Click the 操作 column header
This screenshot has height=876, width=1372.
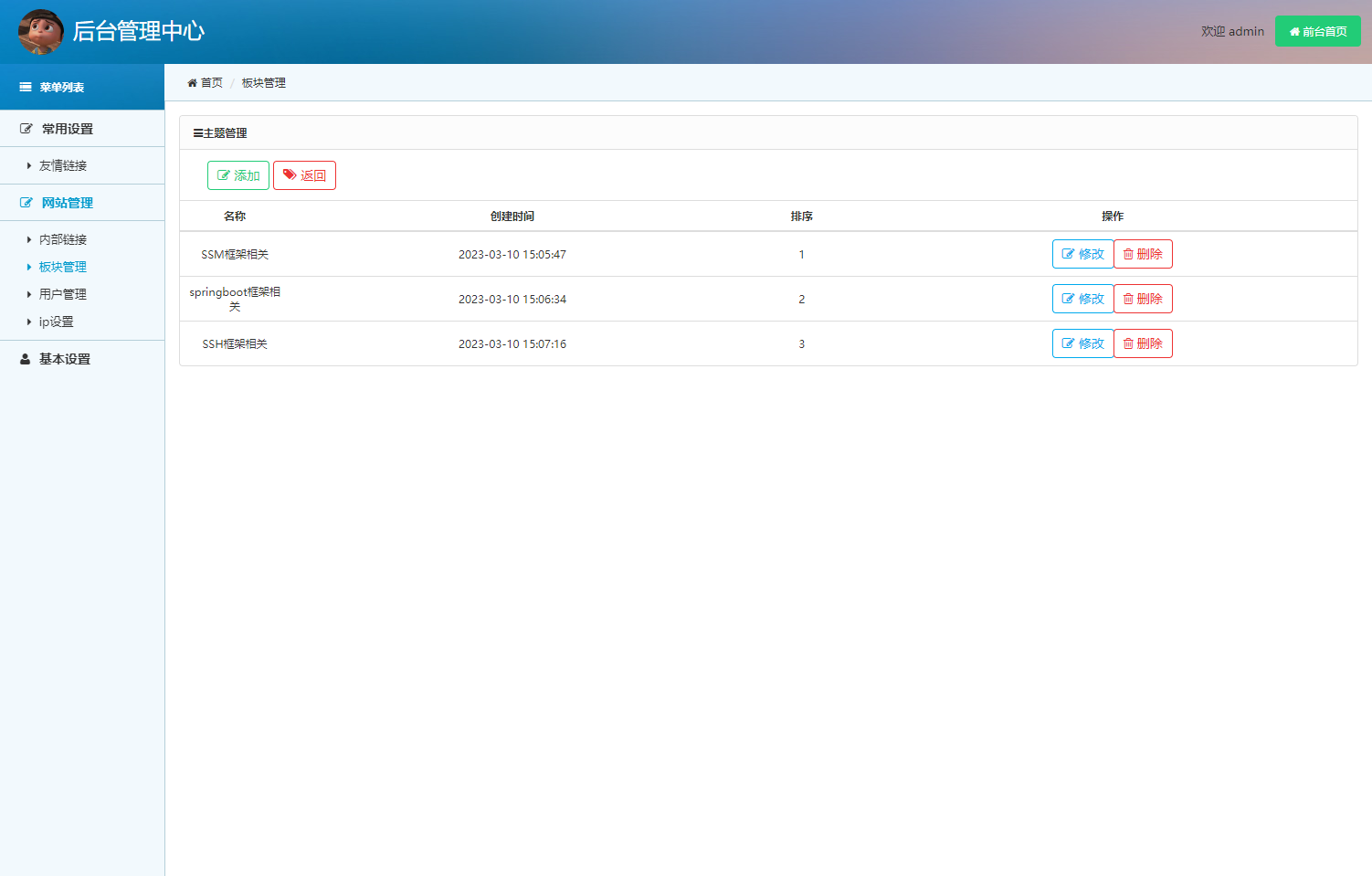(1113, 216)
